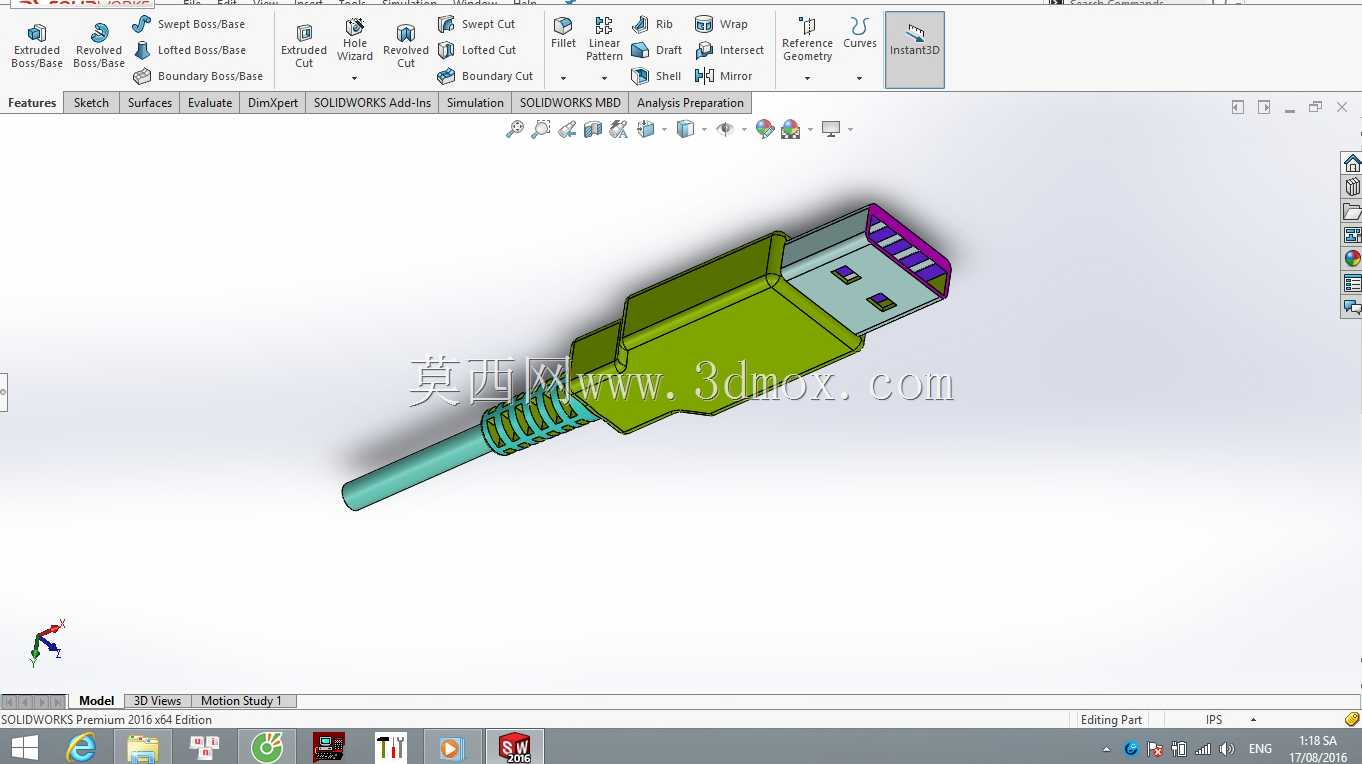The width and height of the screenshot is (1362, 764).
Task: Switch to the Evaluate tab
Action: [210, 103]
